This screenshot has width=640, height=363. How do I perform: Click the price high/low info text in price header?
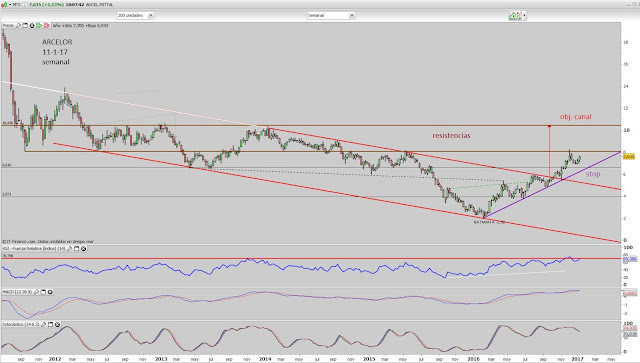pyautogui.click(x=80, y=26)
